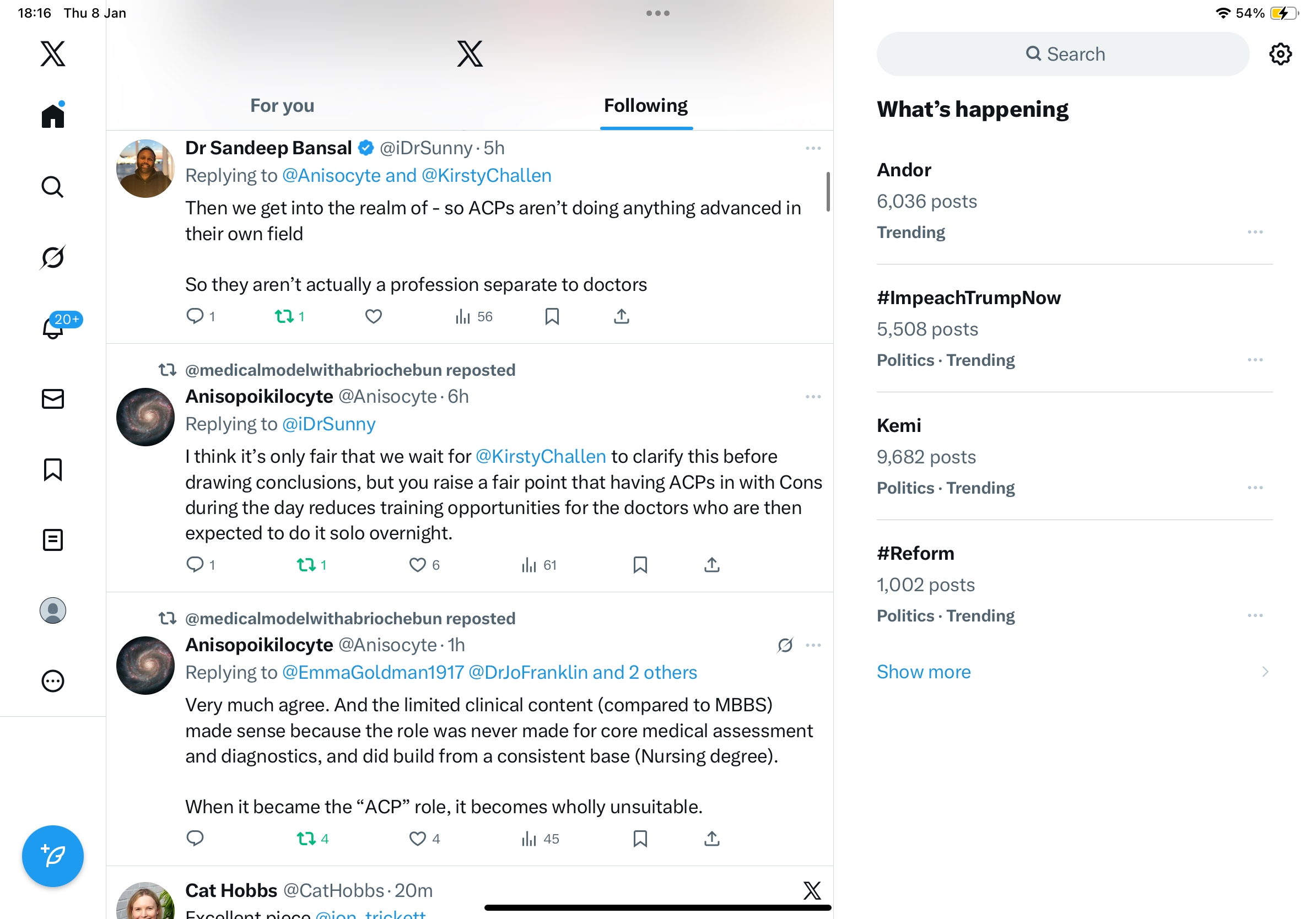Viewport: 1316px width, 919px height.
Task: Open Grok from the left sidebar
Action: click(53, 257)
